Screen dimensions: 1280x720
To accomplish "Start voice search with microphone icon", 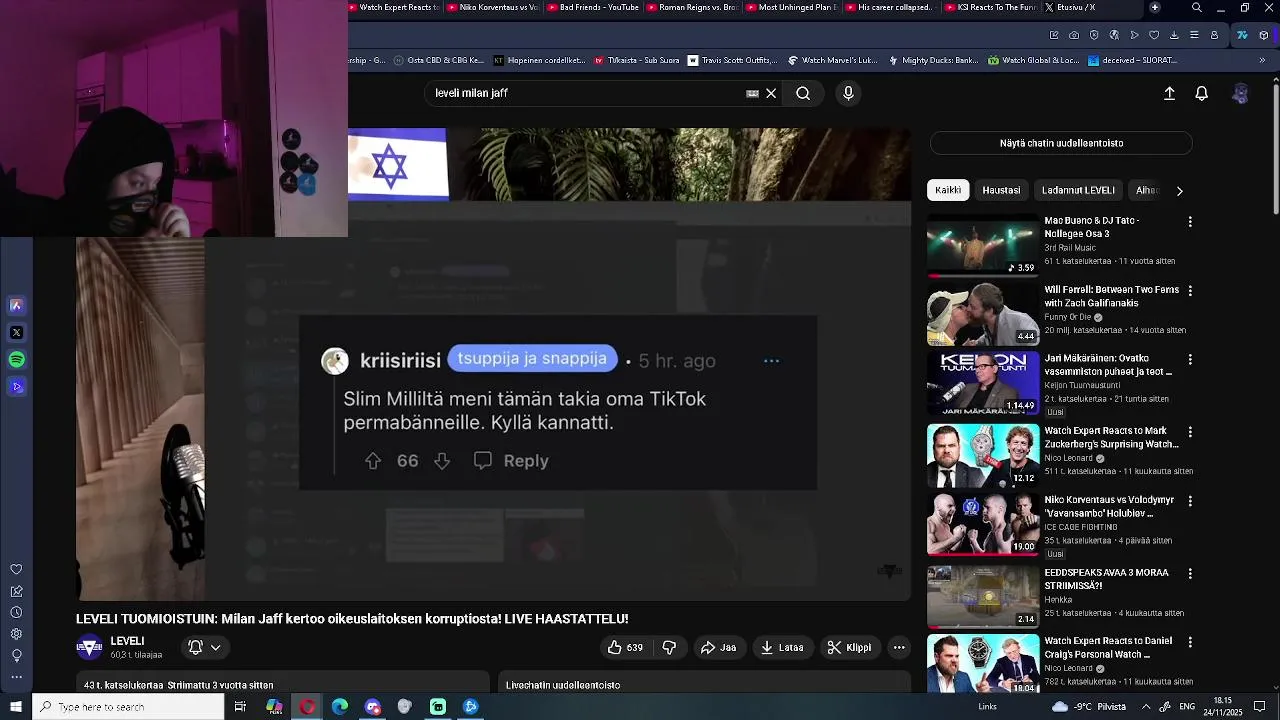I will (848, 93).
